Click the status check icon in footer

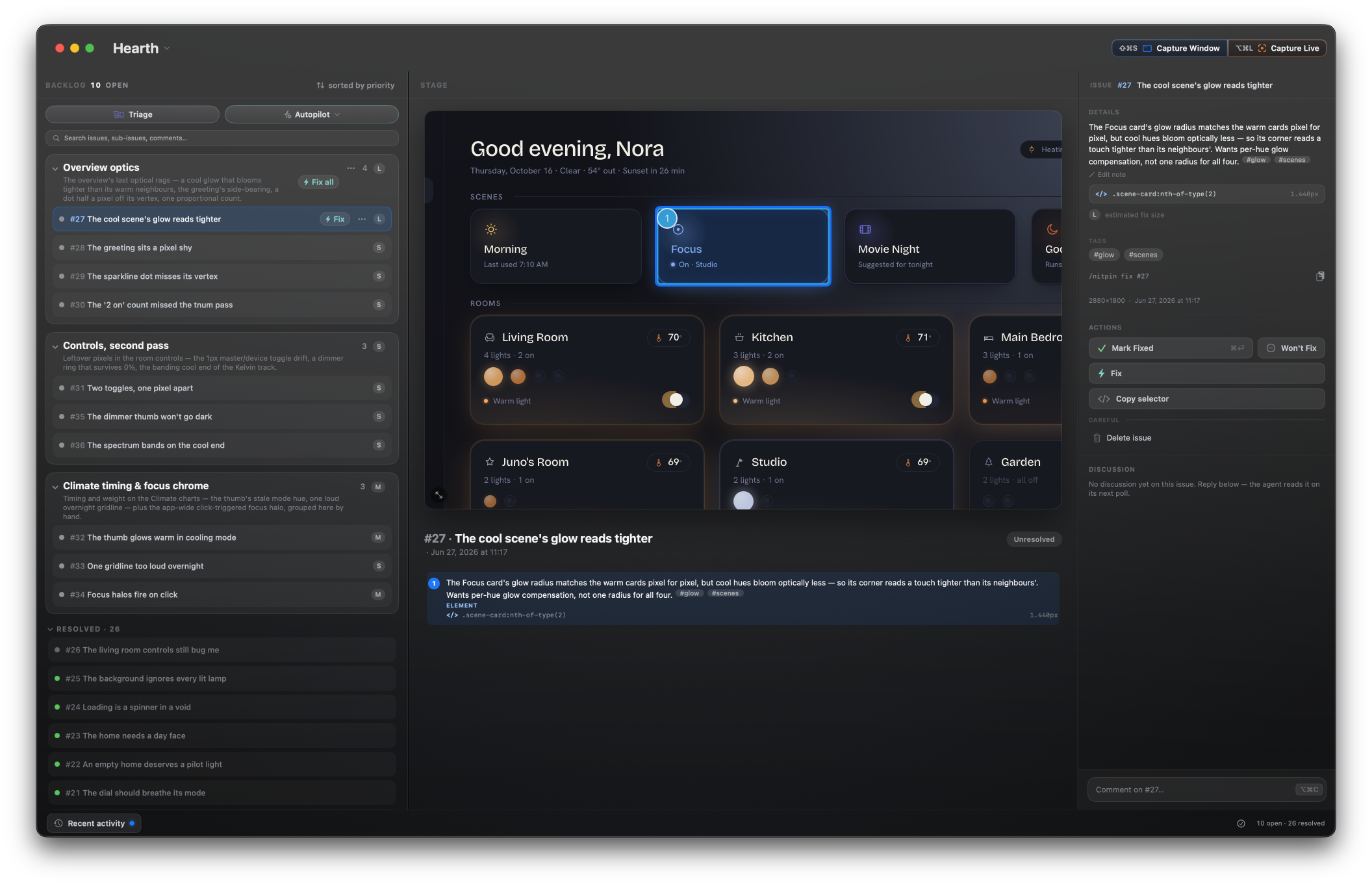click(1241, 823)
